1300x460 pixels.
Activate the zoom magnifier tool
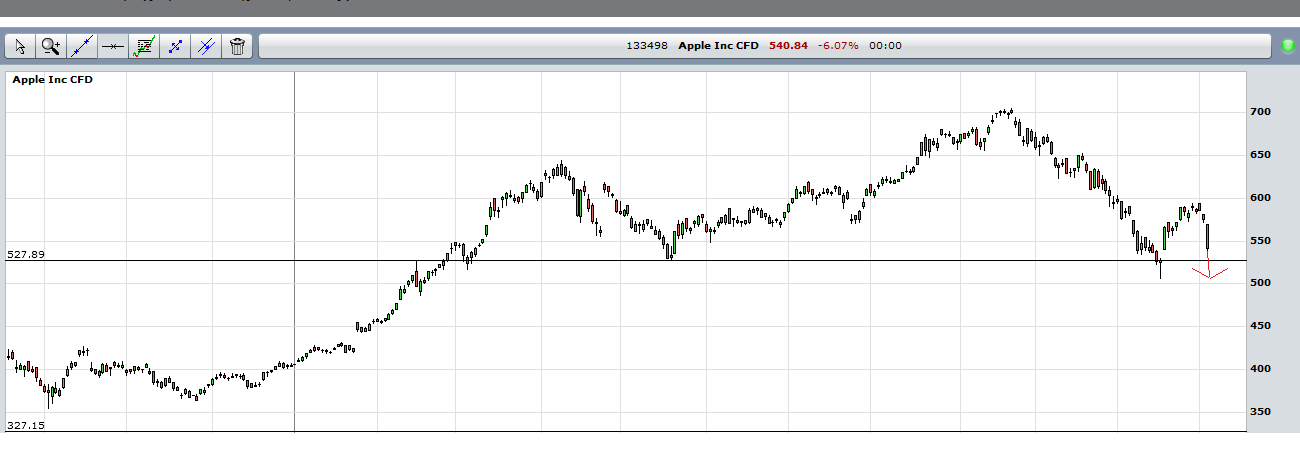click(51, 46)
